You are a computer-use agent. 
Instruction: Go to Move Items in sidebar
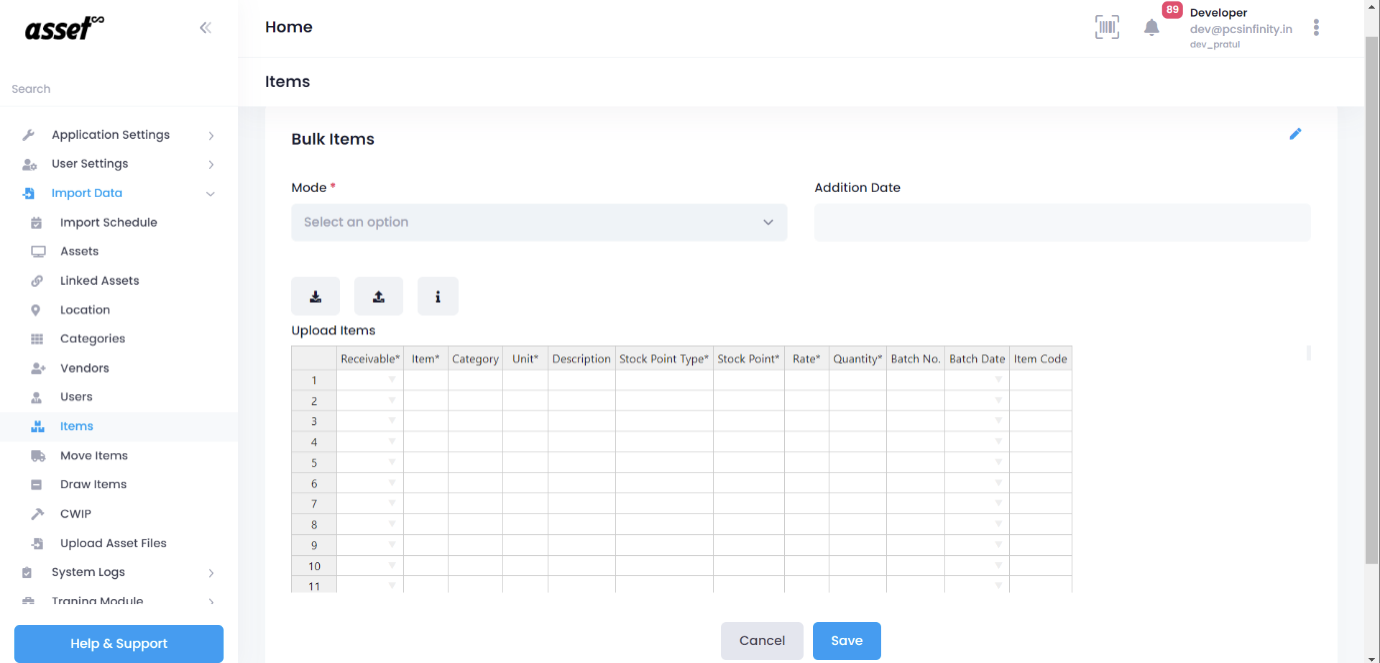94,455
